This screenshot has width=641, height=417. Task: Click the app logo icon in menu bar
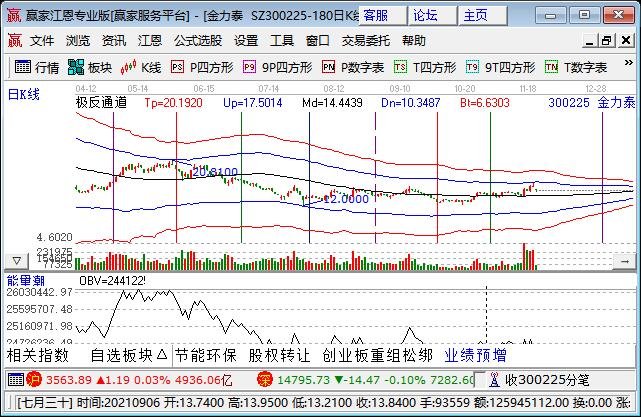(15, 40)
